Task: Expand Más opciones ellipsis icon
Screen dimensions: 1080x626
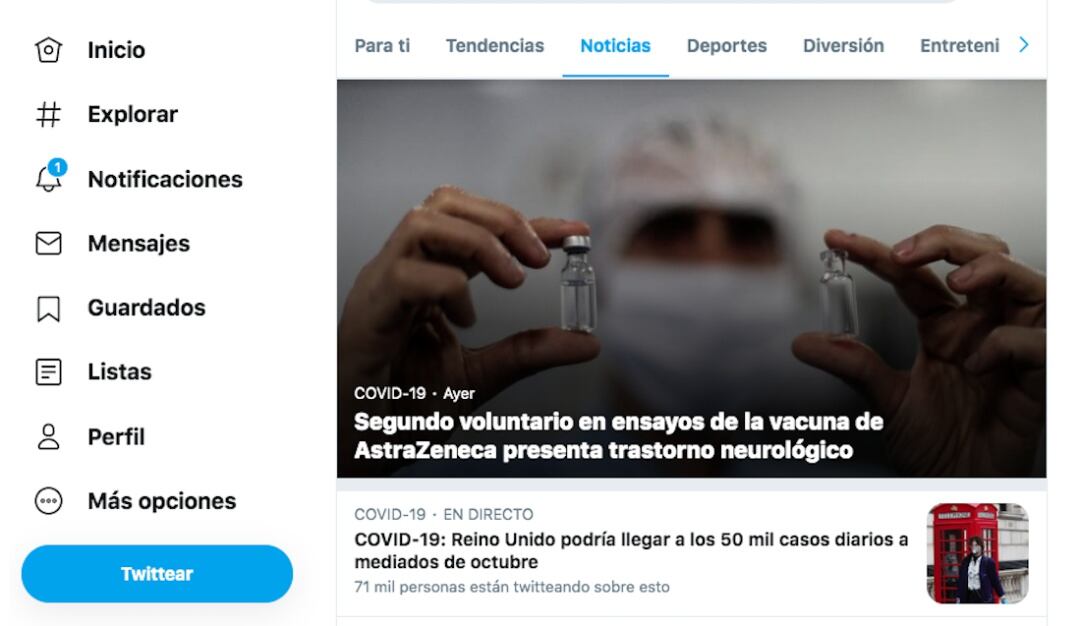Action: click(48, 501)
